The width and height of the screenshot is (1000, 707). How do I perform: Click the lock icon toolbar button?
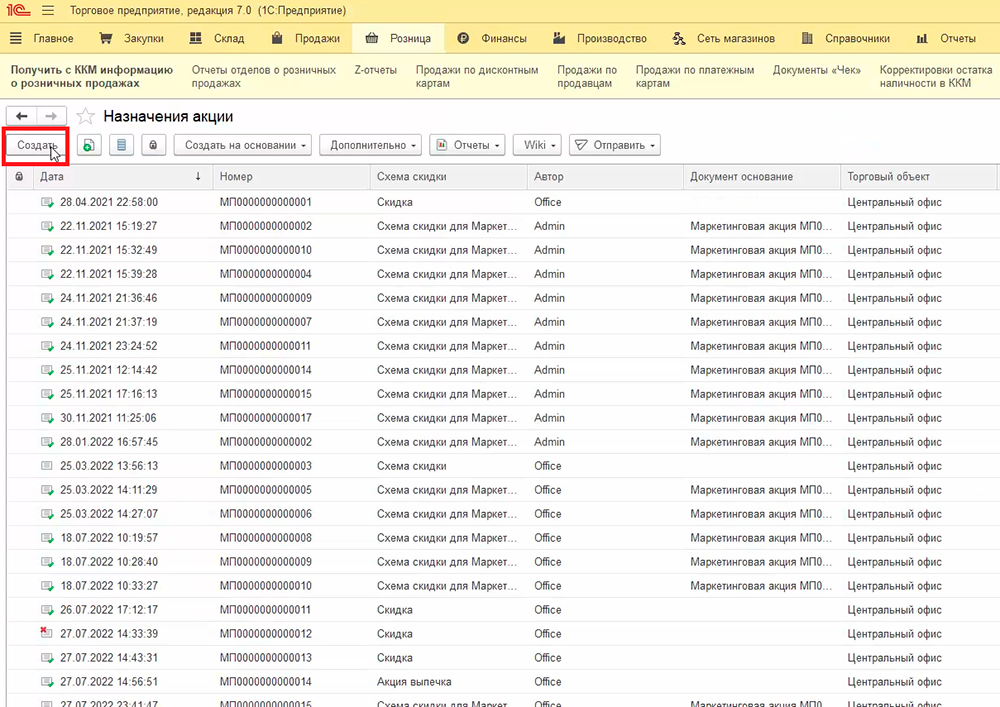tap(153, 145)
